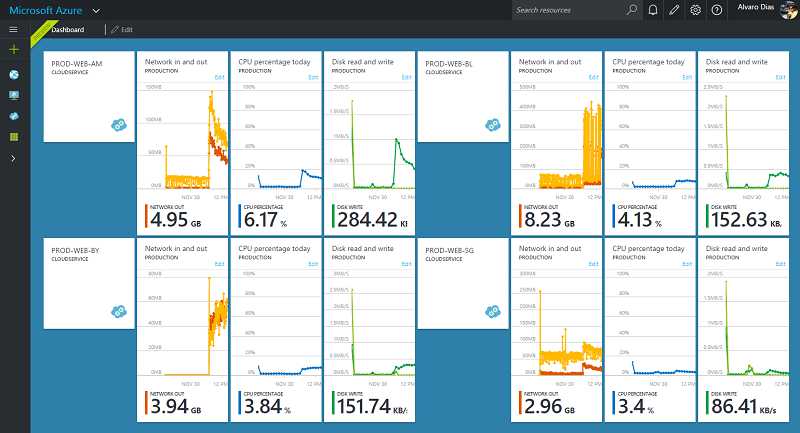Click Edit on the PROD-WEB-SG Disk read and write chart
This screenshot has height=433, width=800.
[x=781, y=264]
